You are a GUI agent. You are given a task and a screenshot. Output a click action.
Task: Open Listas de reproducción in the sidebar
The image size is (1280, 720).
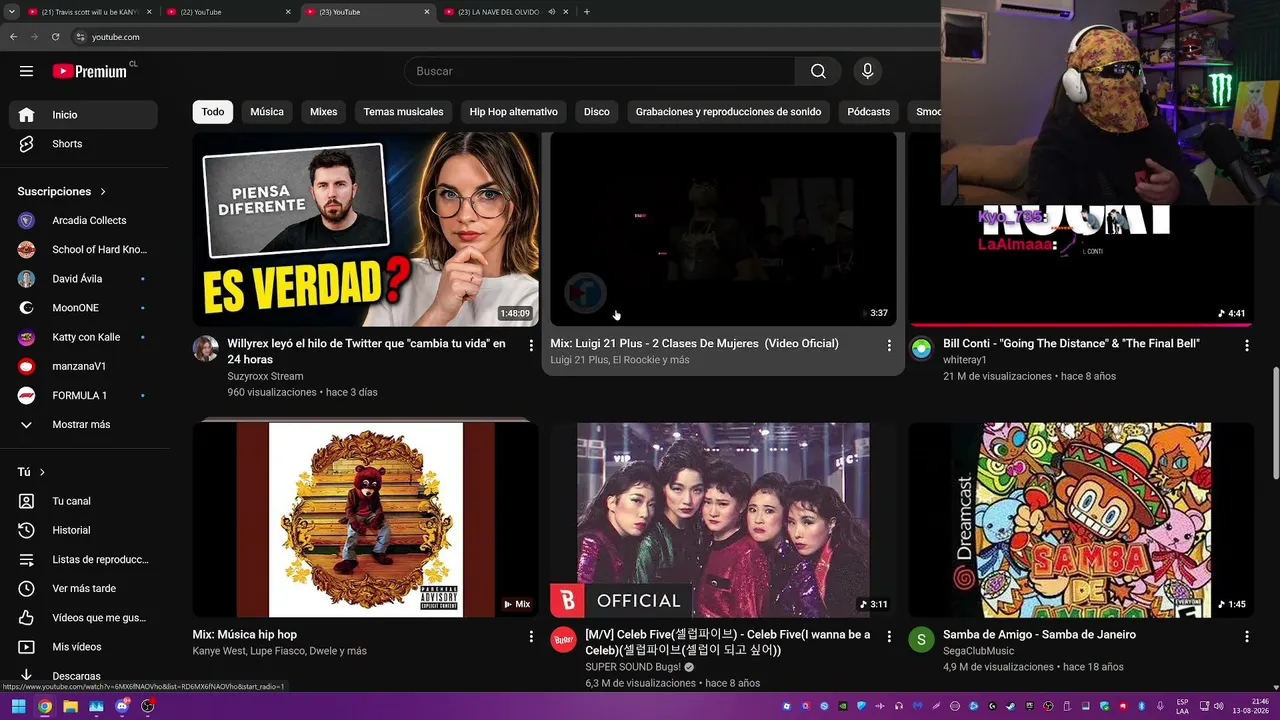pyautogui.click(x=83, y=559)
